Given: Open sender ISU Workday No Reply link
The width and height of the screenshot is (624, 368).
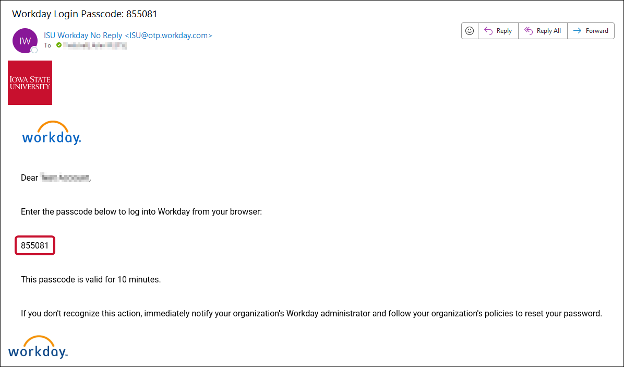Looking at the screenshot, I should [128, 35].
